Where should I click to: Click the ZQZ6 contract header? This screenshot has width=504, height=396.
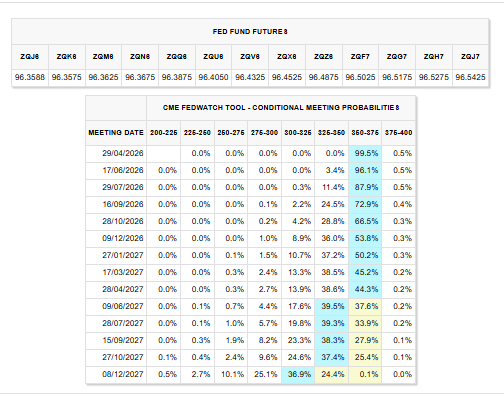(323, 57)
